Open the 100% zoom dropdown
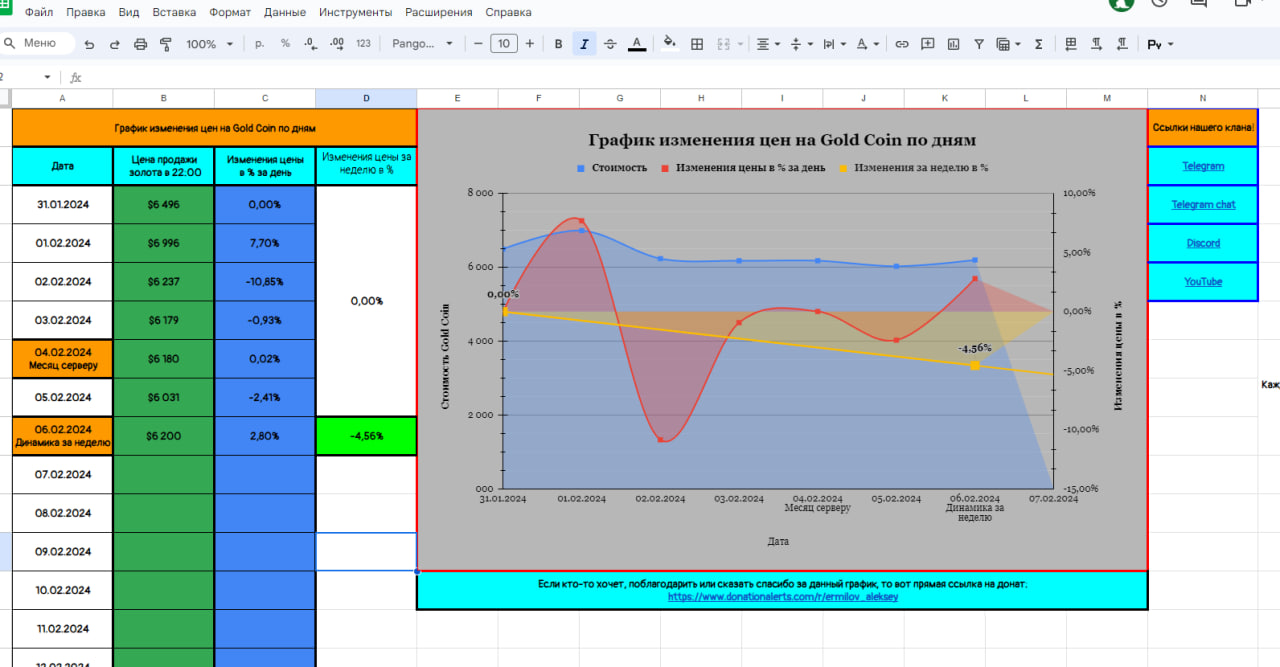This screenshot has height=667, width=1280. point(209,44)
